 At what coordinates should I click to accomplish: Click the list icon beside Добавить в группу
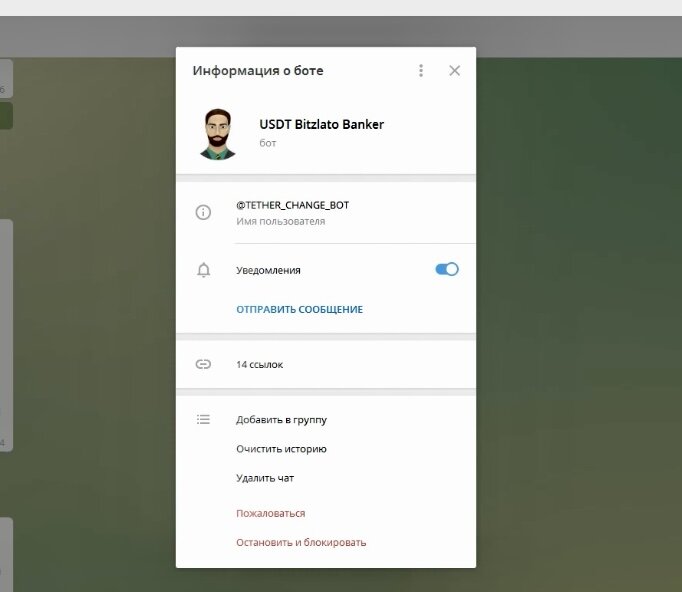pos(203,419)
